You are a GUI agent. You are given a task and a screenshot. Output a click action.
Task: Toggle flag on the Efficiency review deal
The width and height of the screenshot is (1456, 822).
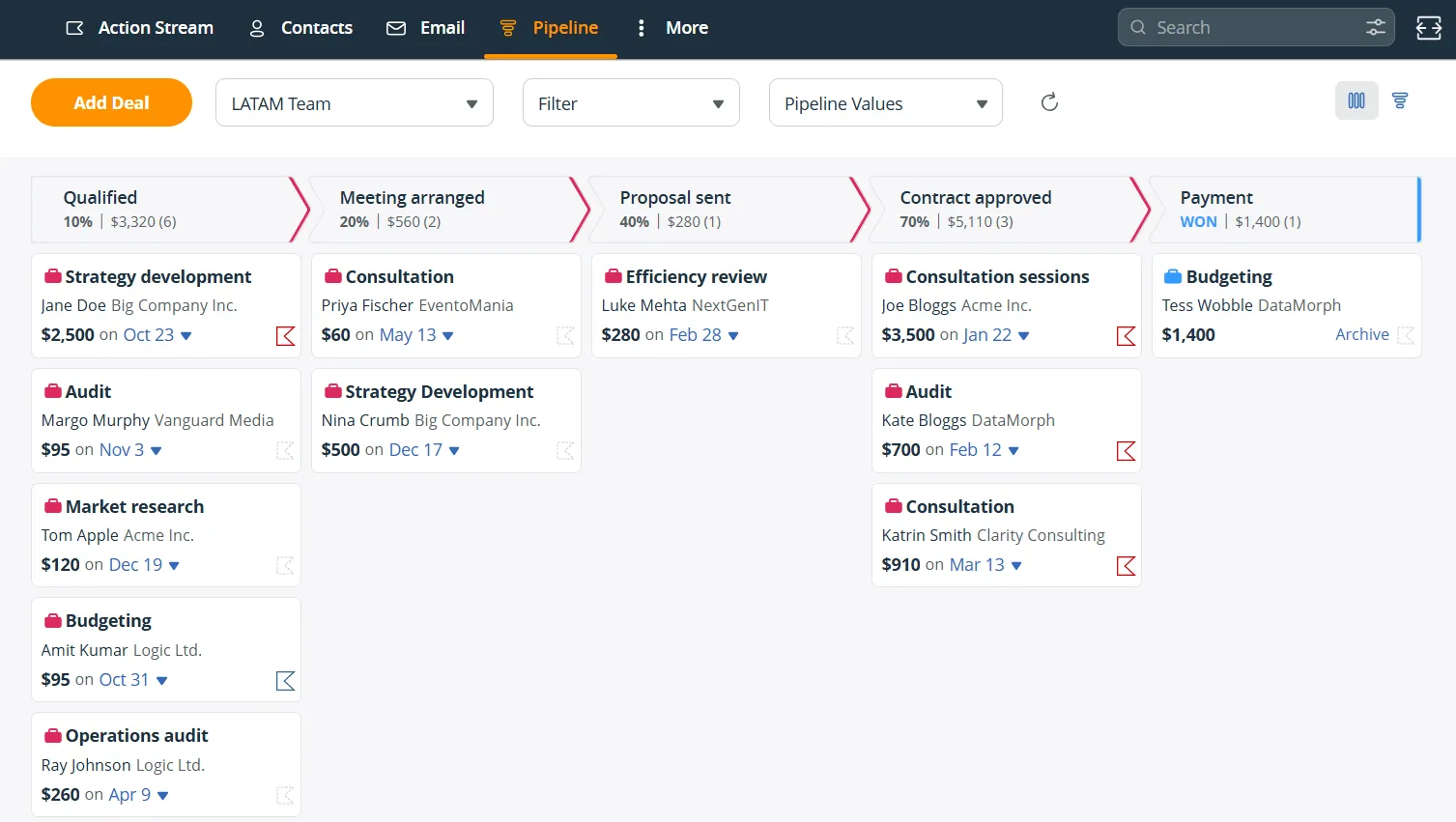coord(846,336)
